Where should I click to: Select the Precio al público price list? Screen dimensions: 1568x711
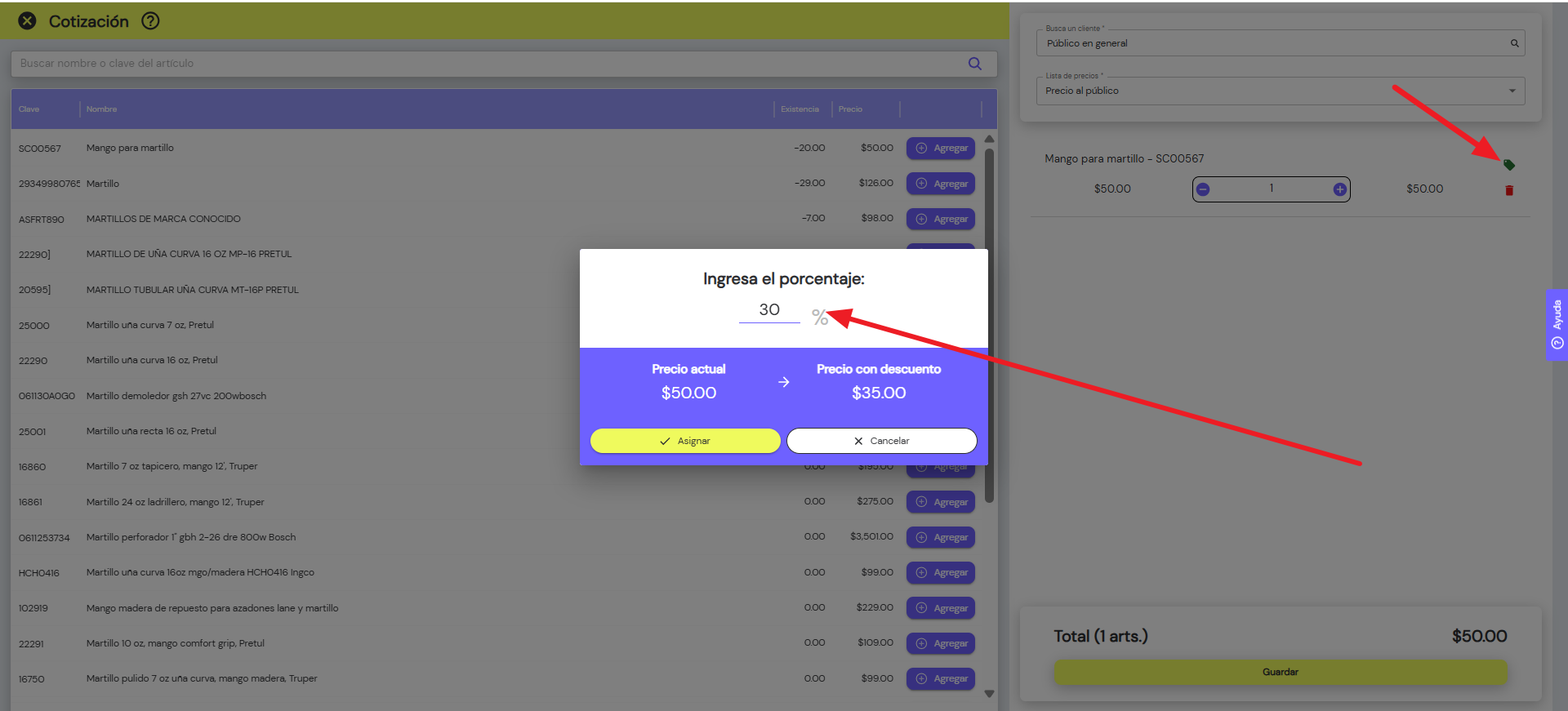click(x=1280, y=91)
